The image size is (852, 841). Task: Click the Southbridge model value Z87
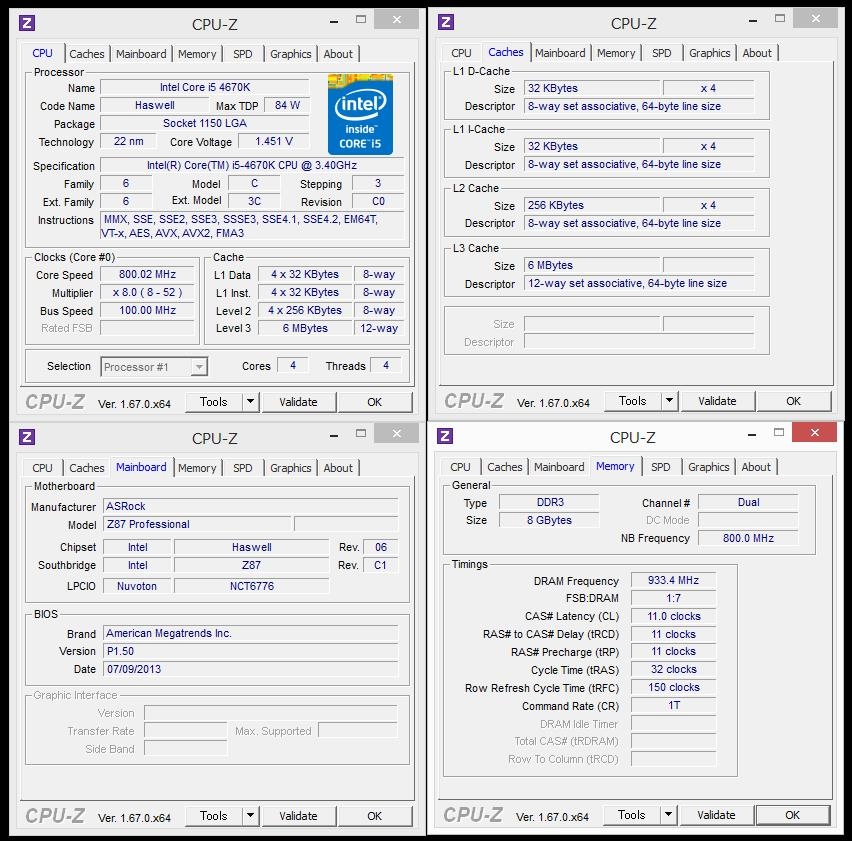[252, 565]
